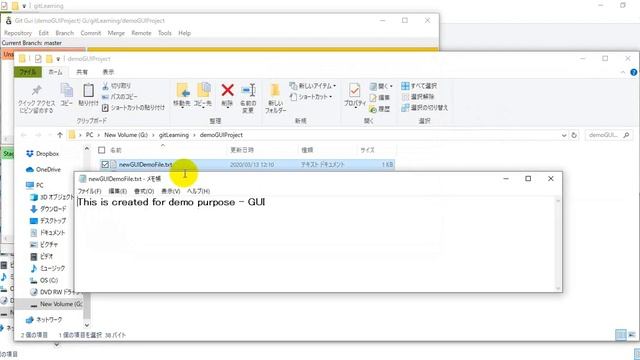Expand breadcrumb arrow after gitLearning
Image resolution: width=640 pixels, height=360 pixels.
(x=194, y=135)
